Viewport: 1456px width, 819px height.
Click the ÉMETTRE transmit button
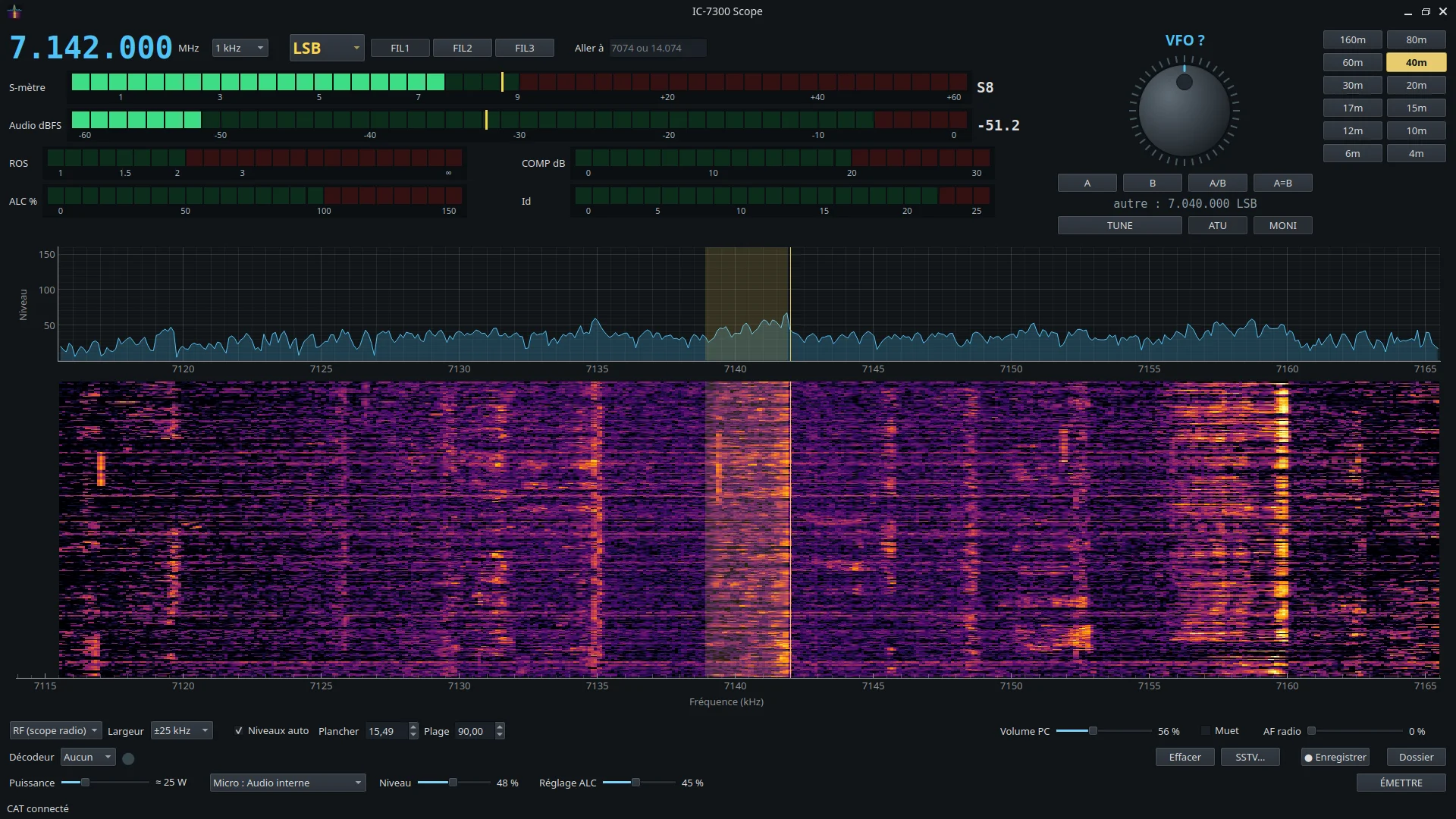[1401, 783]
